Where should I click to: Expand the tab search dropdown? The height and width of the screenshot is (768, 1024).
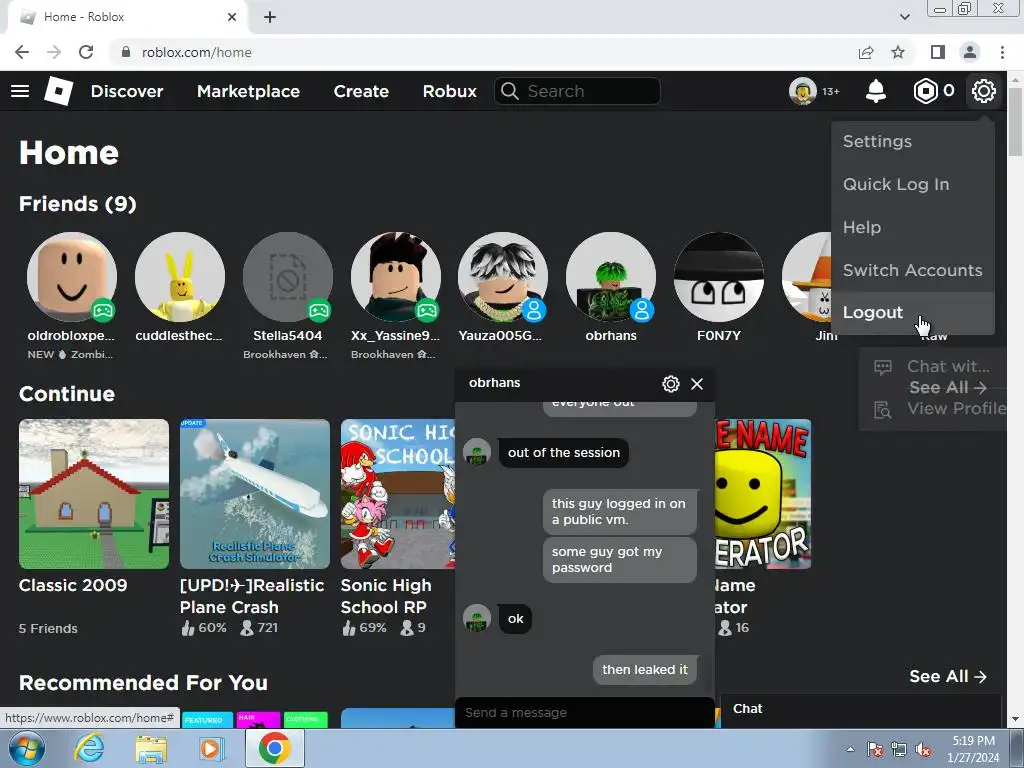pyautogui.click(x=904, y=17)
